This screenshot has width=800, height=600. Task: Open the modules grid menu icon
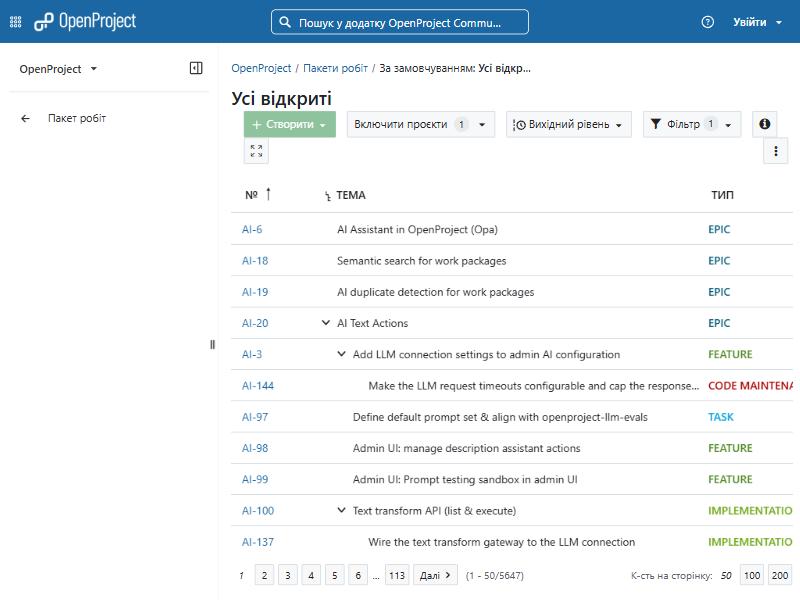(16, 22)
